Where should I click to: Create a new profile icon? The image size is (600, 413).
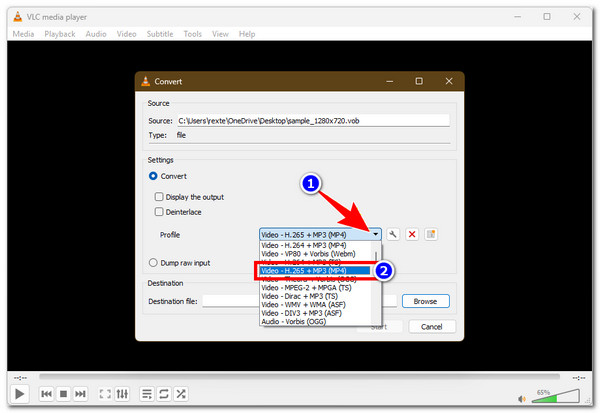(x=431, y=234)
